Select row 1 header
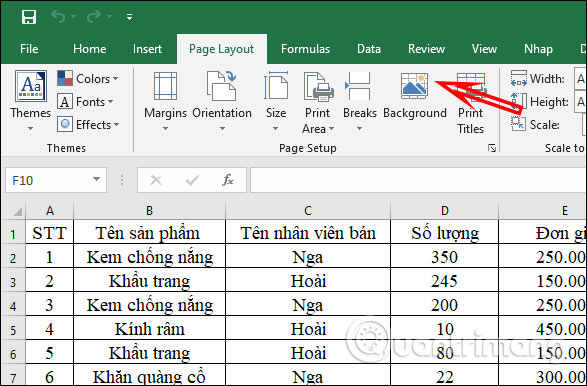This screenshot has height=386, width=587. 13,233
